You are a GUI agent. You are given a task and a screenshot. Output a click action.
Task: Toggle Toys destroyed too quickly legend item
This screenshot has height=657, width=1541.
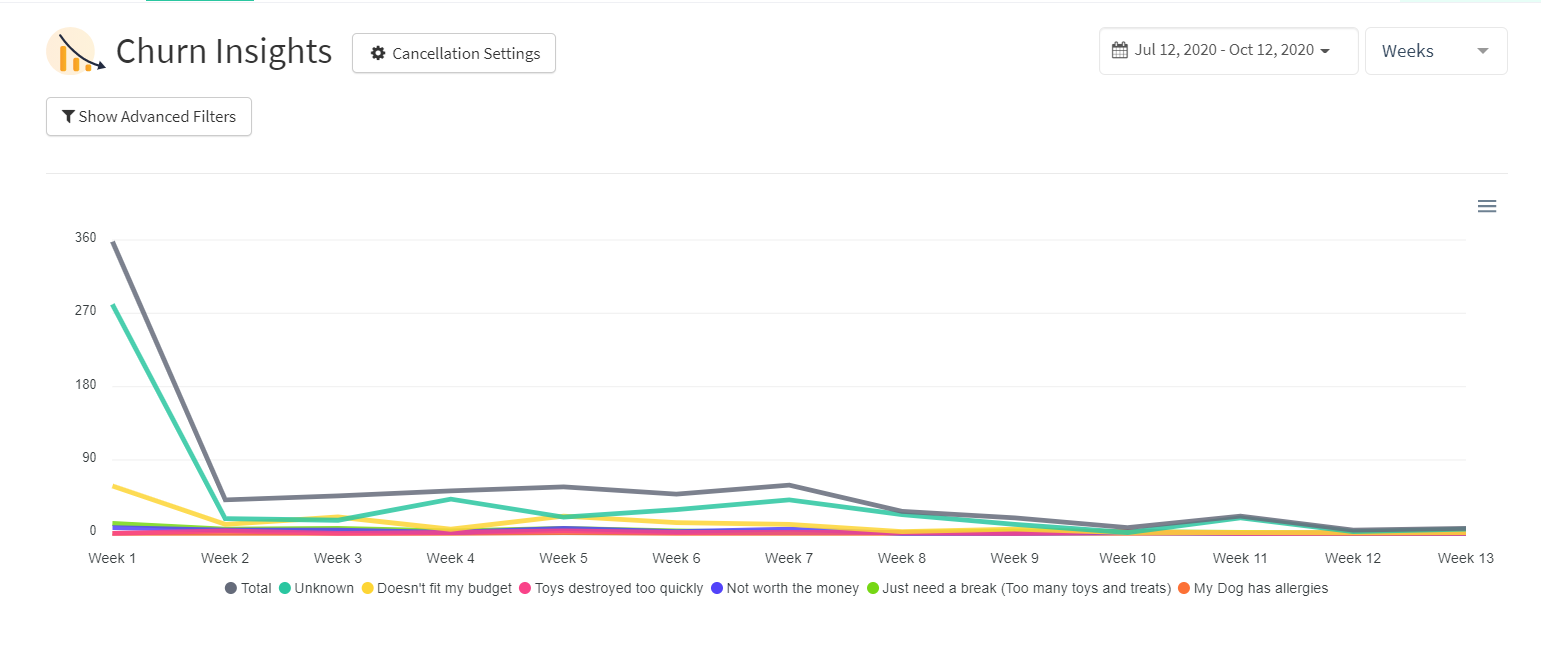(x=610, y=589)
